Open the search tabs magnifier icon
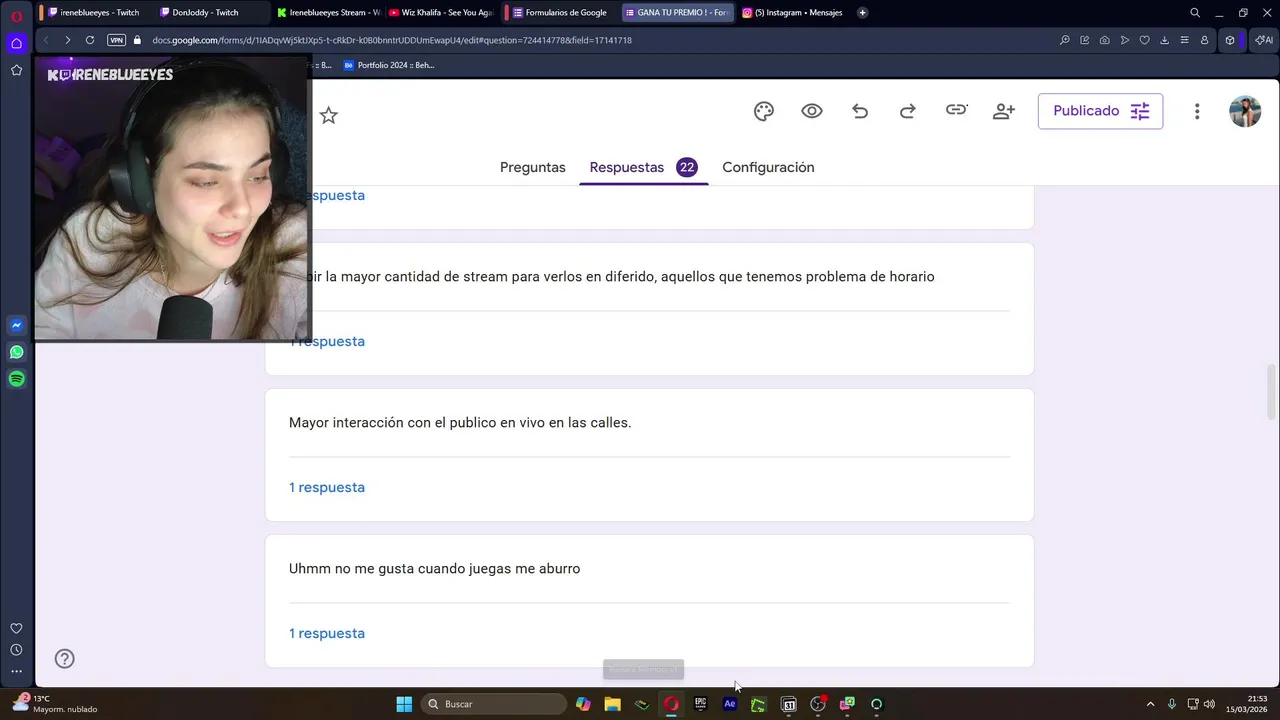The image size is (1280, 720). 1195,12
